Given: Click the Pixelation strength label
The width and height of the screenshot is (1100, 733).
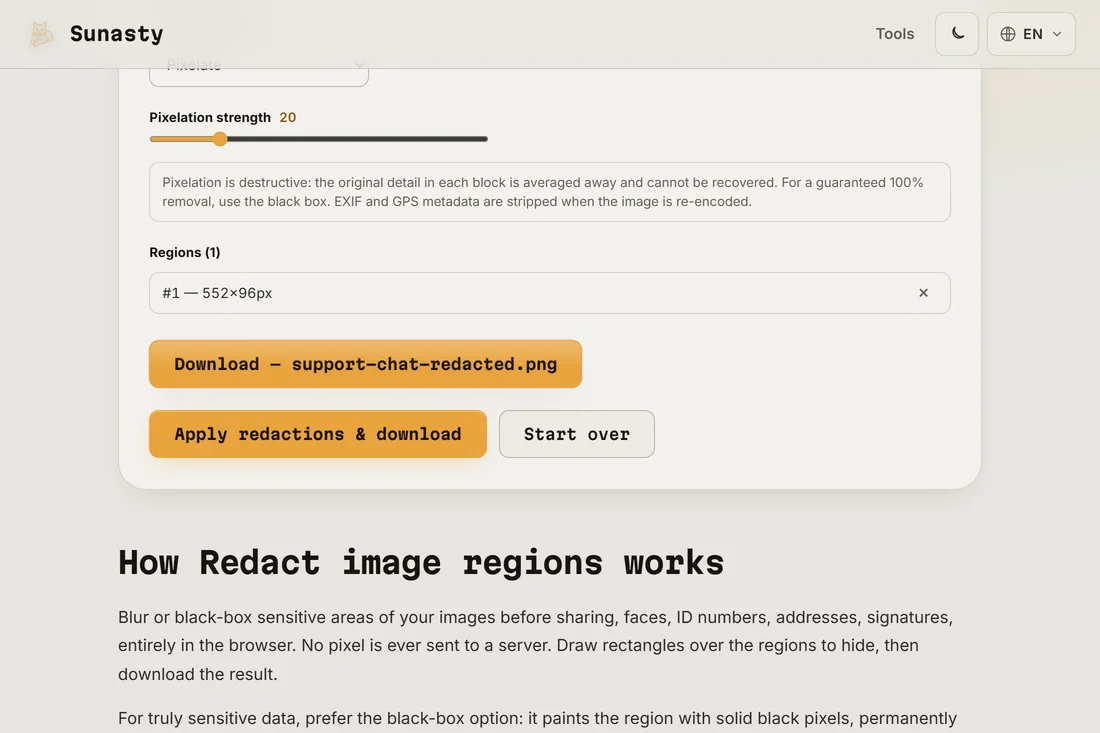Looking at the screenshot, I should click(x=210, y=117).
